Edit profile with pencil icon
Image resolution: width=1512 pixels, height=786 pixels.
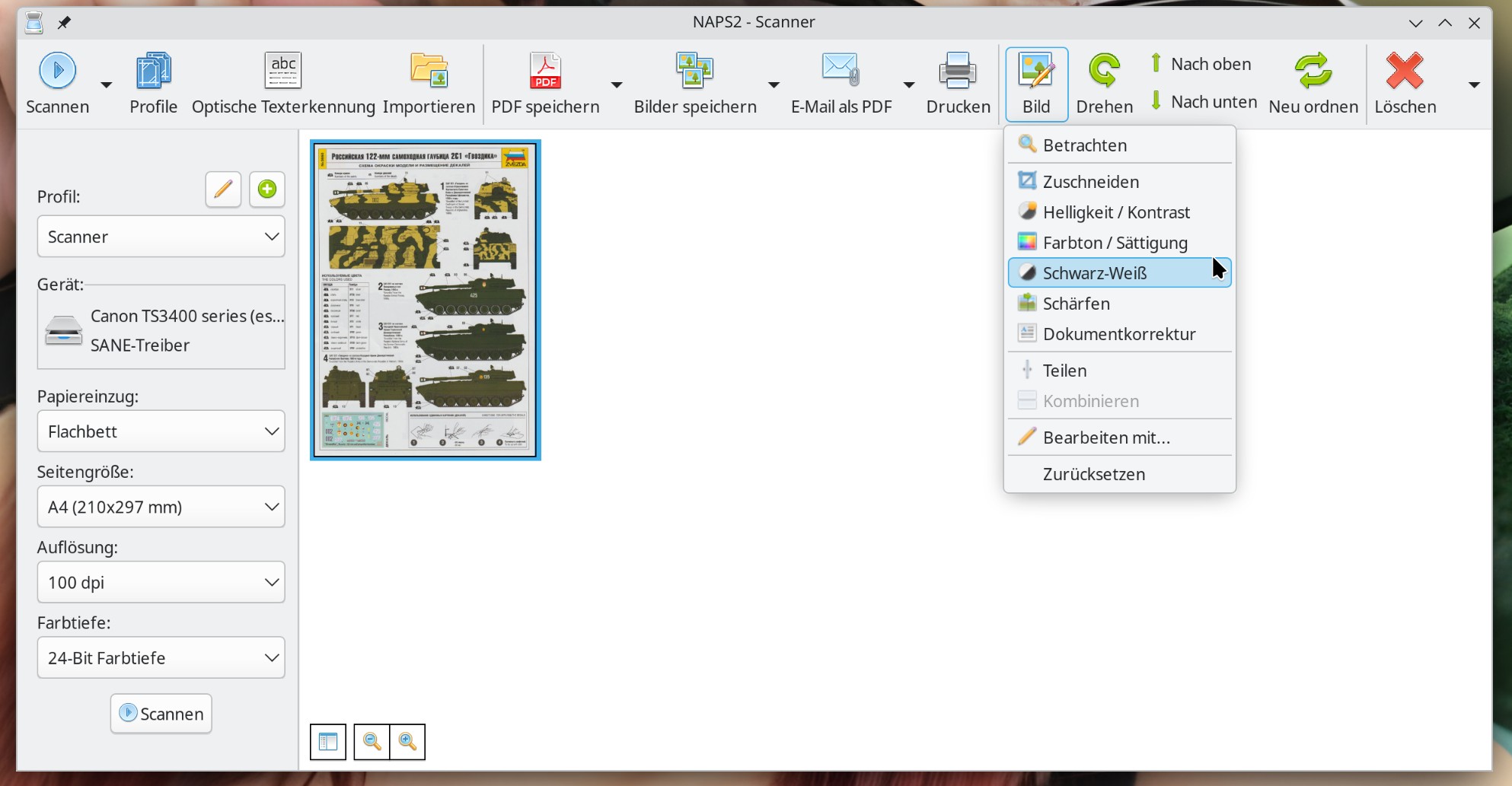tap(223, 189)
